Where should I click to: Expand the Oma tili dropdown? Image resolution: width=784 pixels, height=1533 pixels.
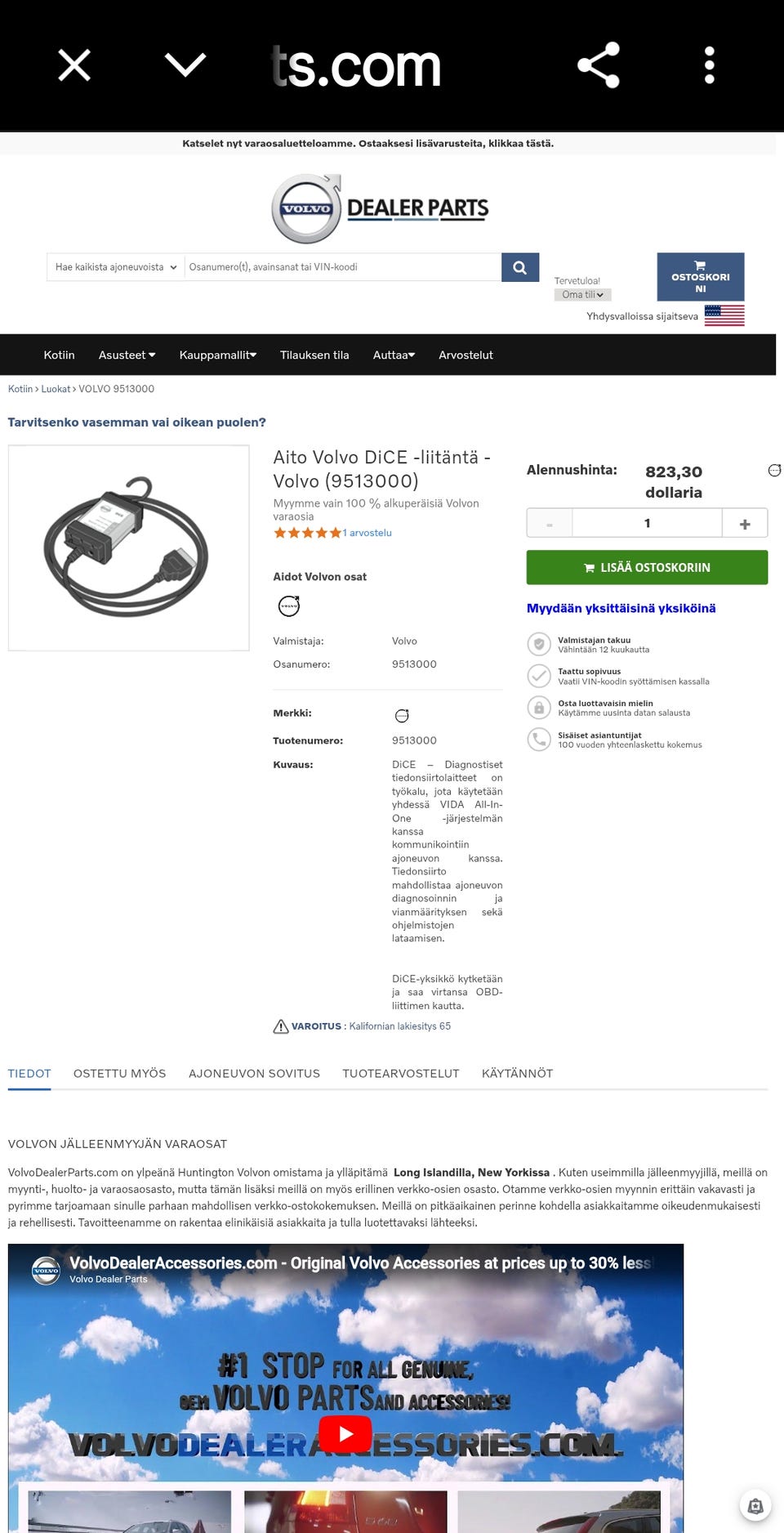(582, 295)
